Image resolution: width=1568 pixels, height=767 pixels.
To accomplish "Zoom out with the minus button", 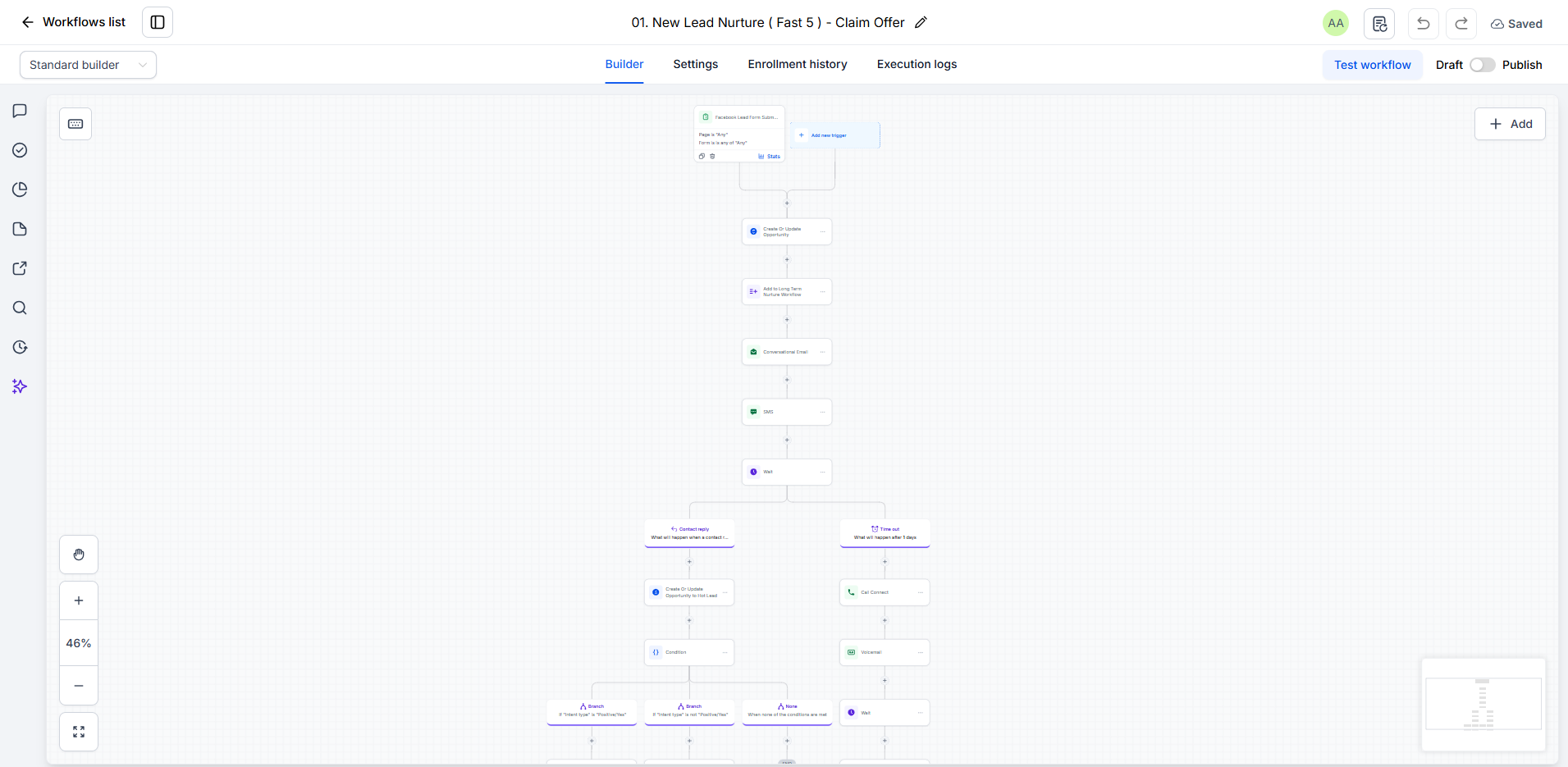I will click(x=79, y=686).
